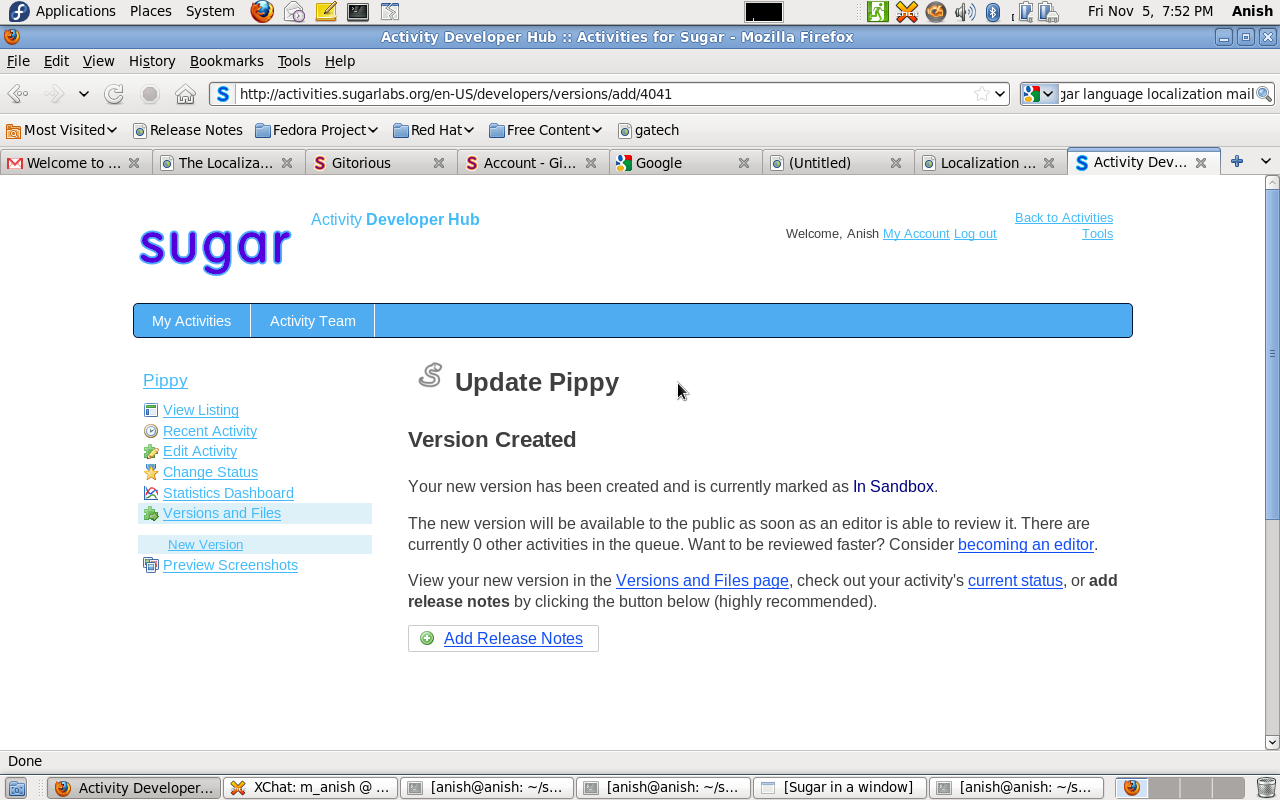Open the becoming an editor link
Viewport: 1280px width, 800px height.
coord(1025,545)
